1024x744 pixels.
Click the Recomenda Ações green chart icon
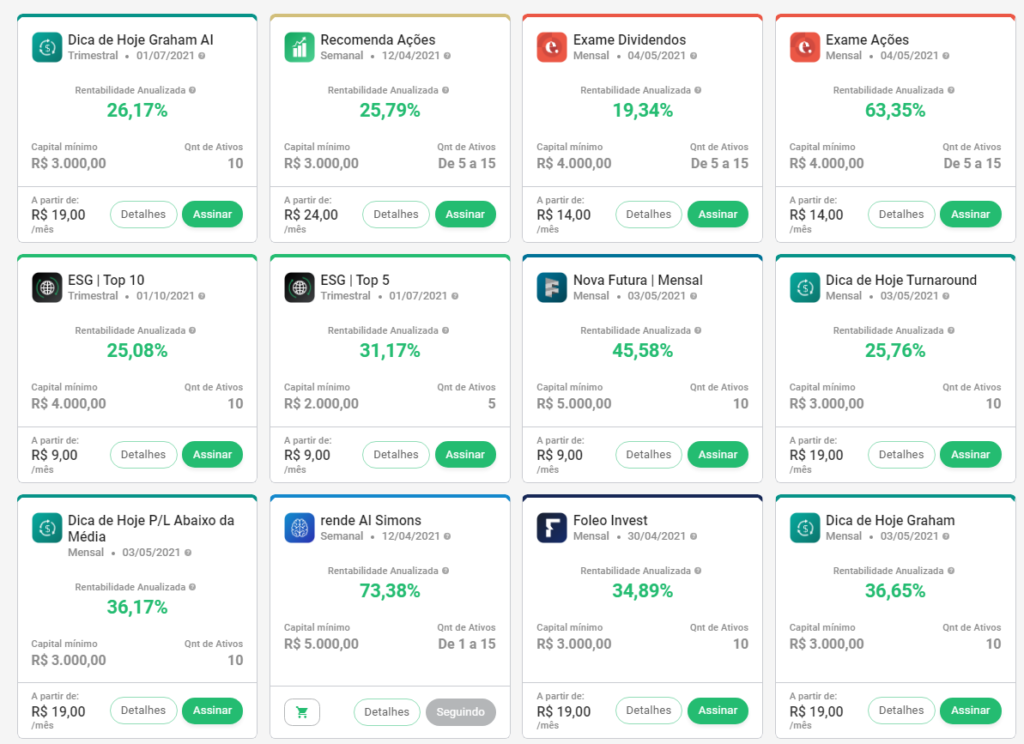coord(300,47)
